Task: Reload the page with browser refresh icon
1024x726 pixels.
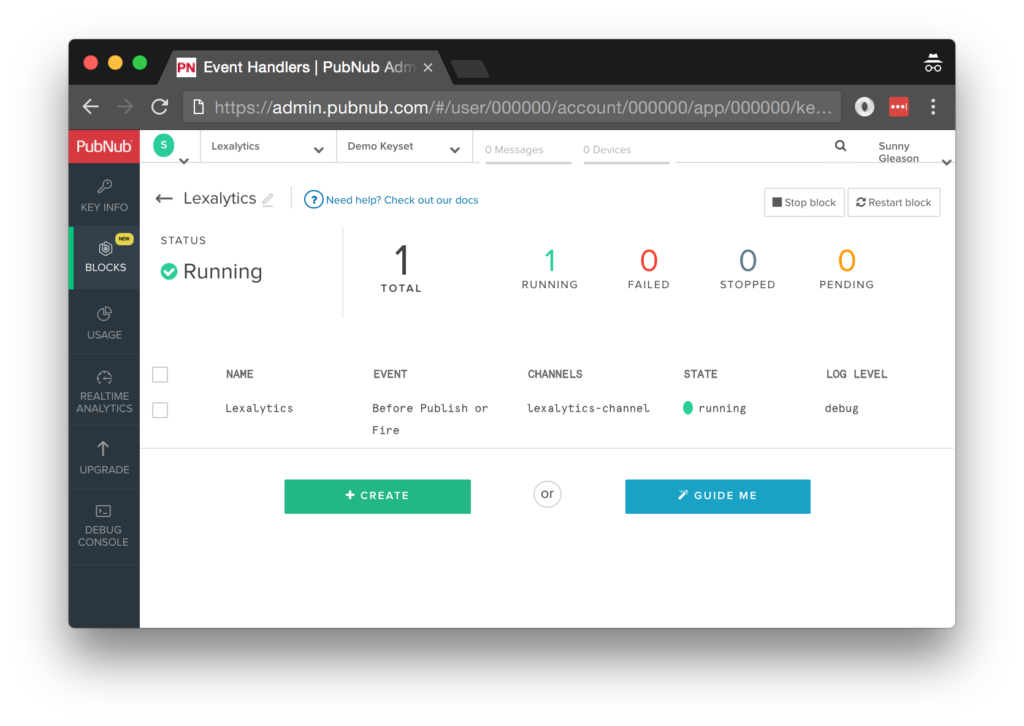Action: (x=159, y=107)
